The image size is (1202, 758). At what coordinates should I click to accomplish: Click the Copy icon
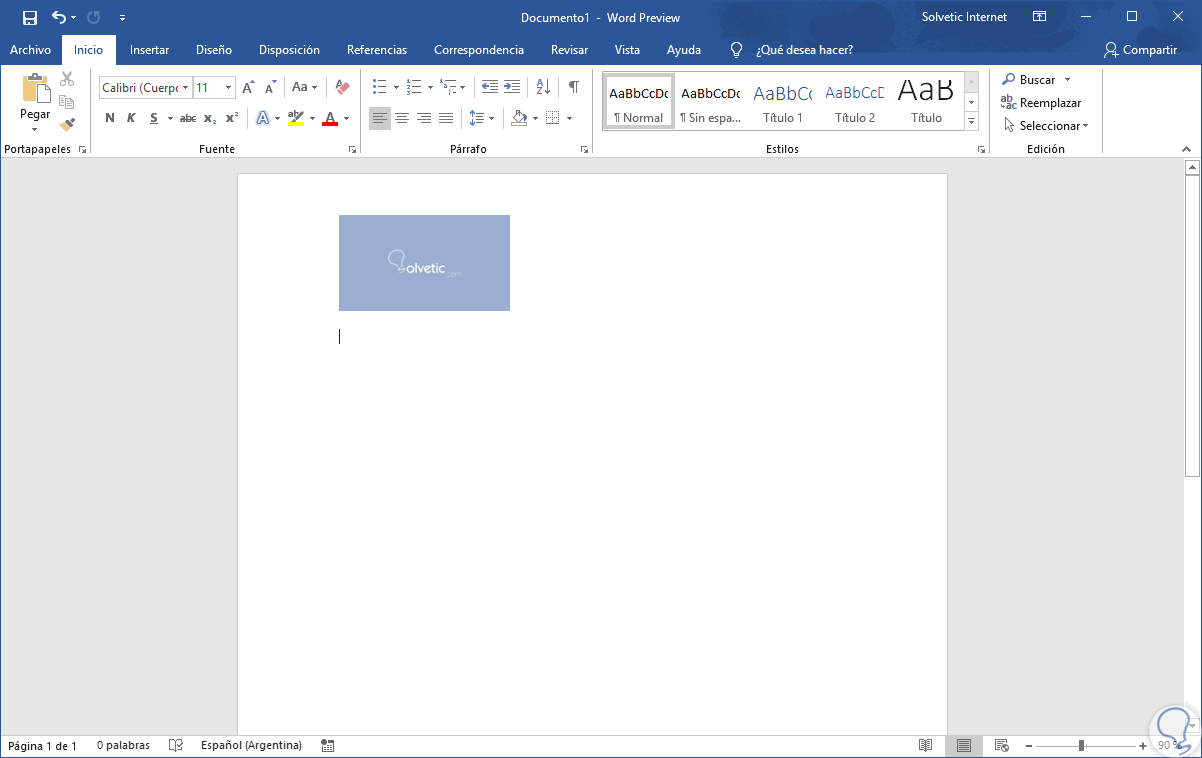point(67,102)
